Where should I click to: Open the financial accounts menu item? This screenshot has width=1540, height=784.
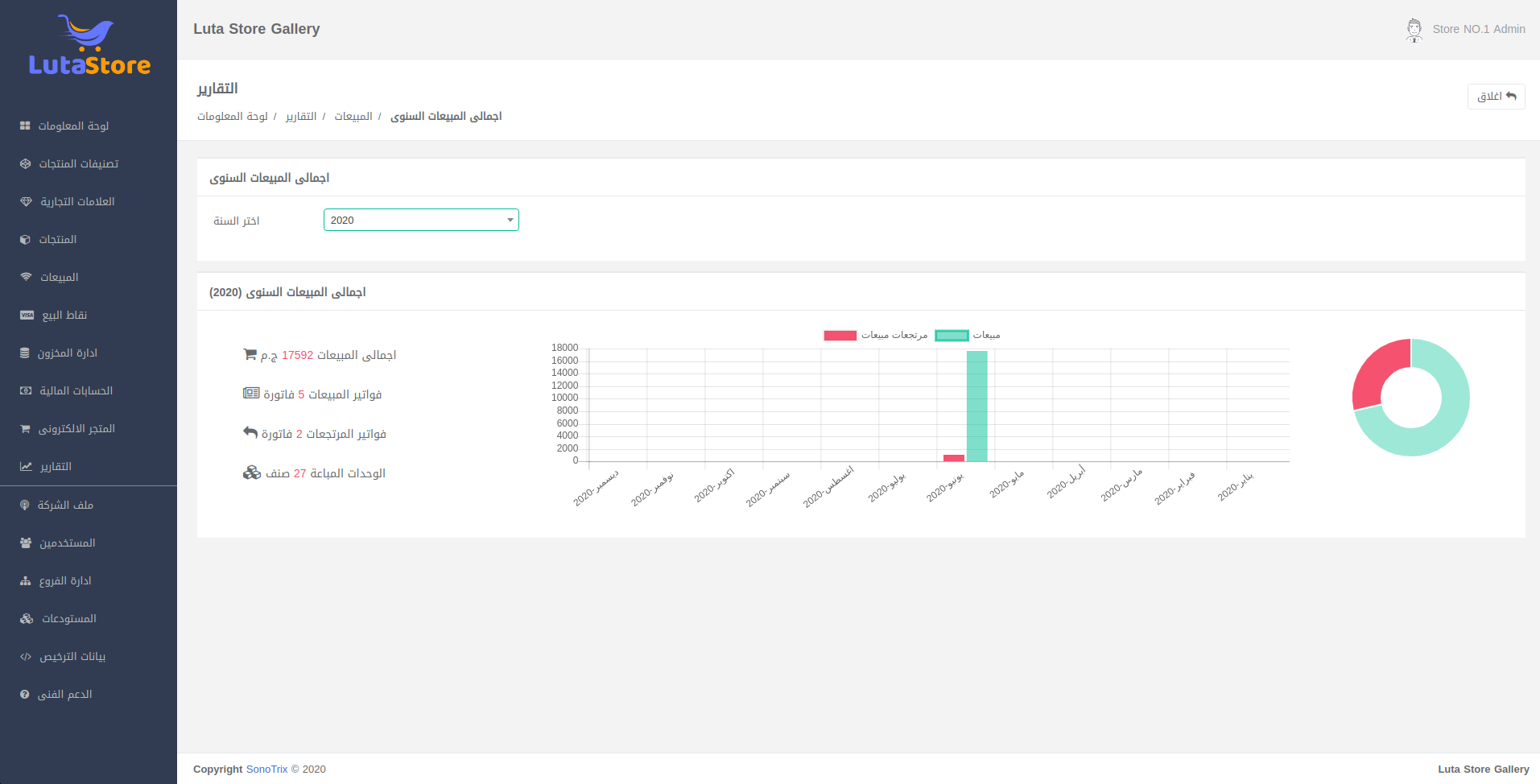point(76,390)
